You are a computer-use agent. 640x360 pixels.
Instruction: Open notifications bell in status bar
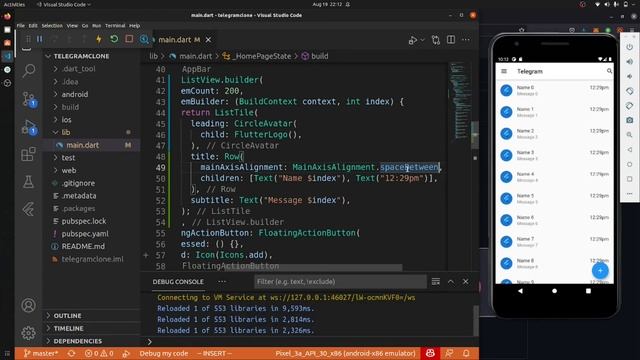point(466,353)
